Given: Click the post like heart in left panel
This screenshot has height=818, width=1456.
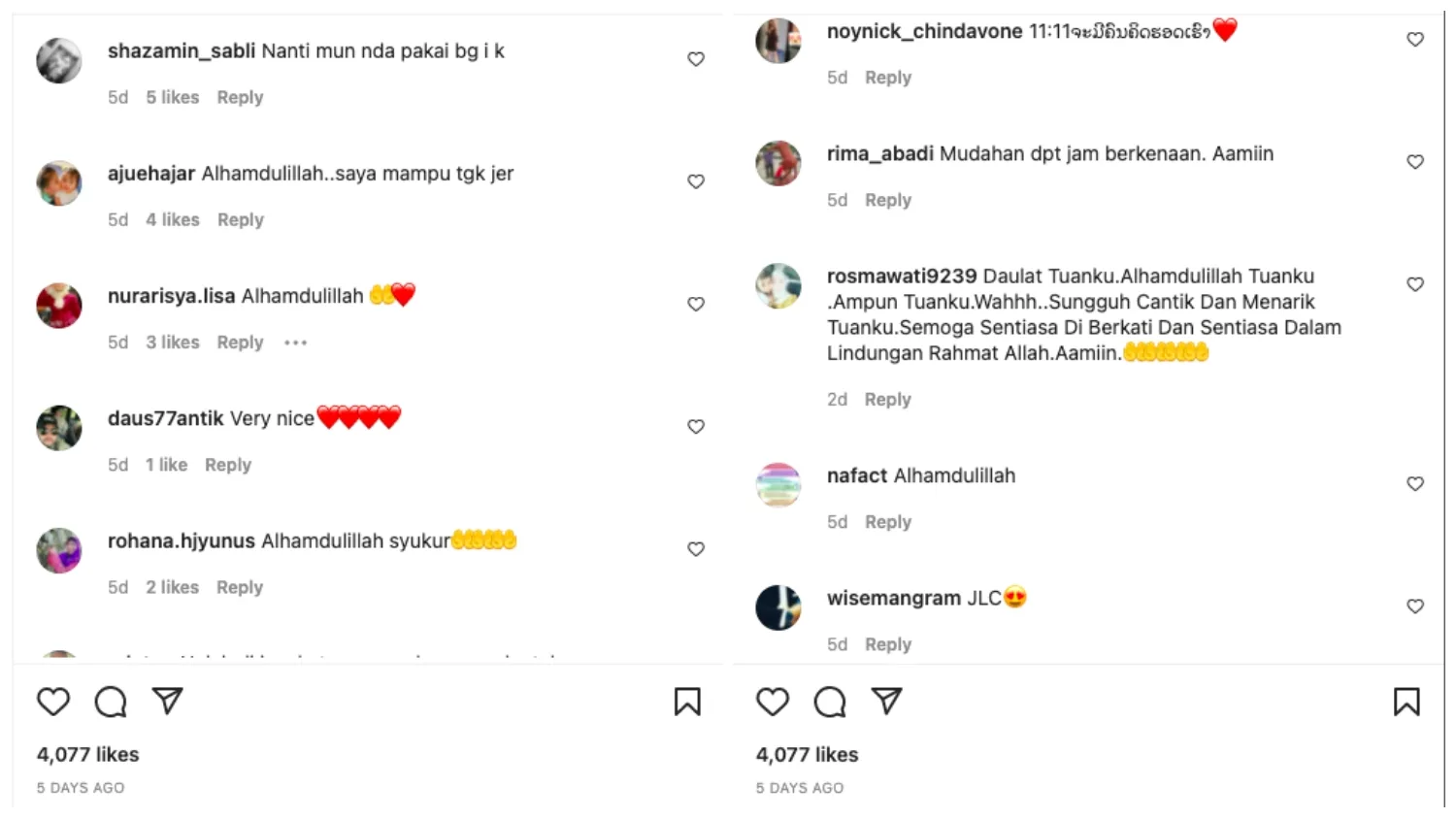Looking at the screenshot, I should pos(53,702).
